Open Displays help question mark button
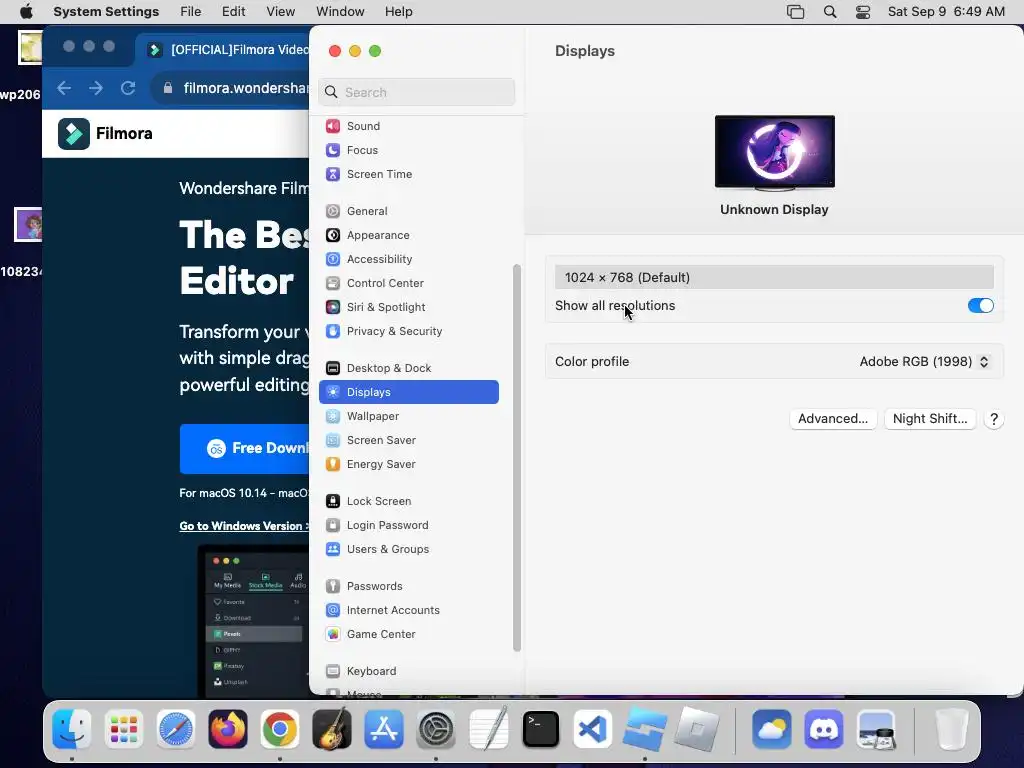This screenshot has height=768, width=1024. [x=993, y=419]
